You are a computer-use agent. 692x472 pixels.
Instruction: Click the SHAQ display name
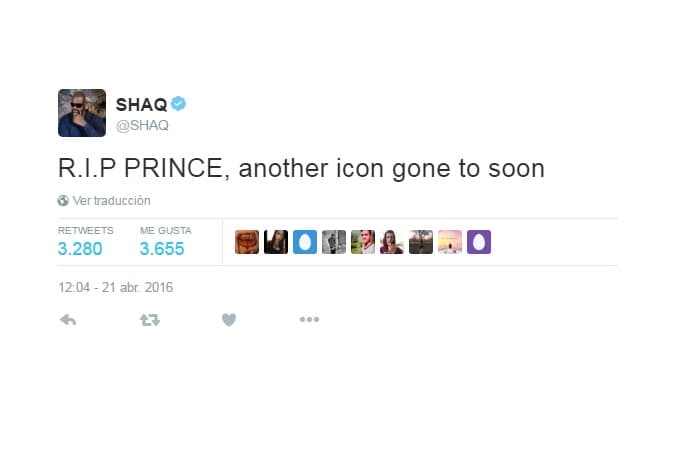(x=141, y=105)
